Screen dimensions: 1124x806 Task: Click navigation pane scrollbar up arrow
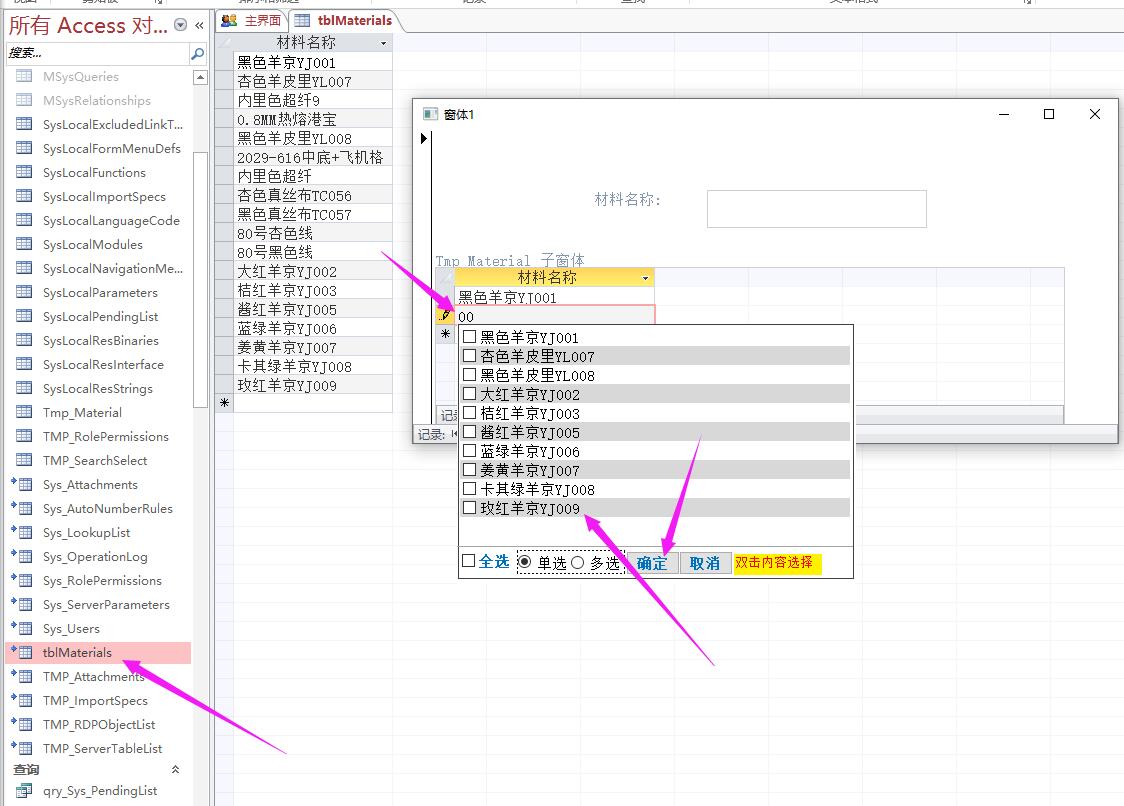coord(201,77)
